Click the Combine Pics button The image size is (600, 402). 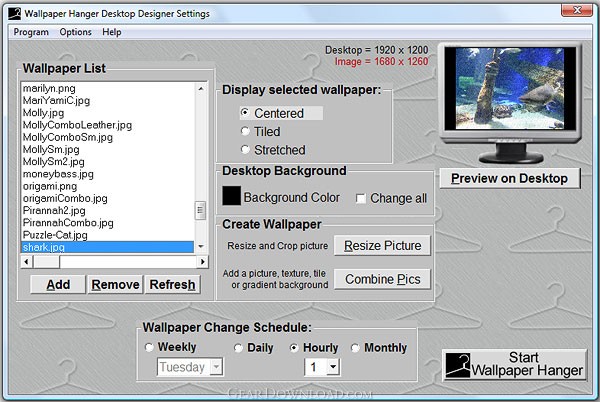click(x=382, y=279)
